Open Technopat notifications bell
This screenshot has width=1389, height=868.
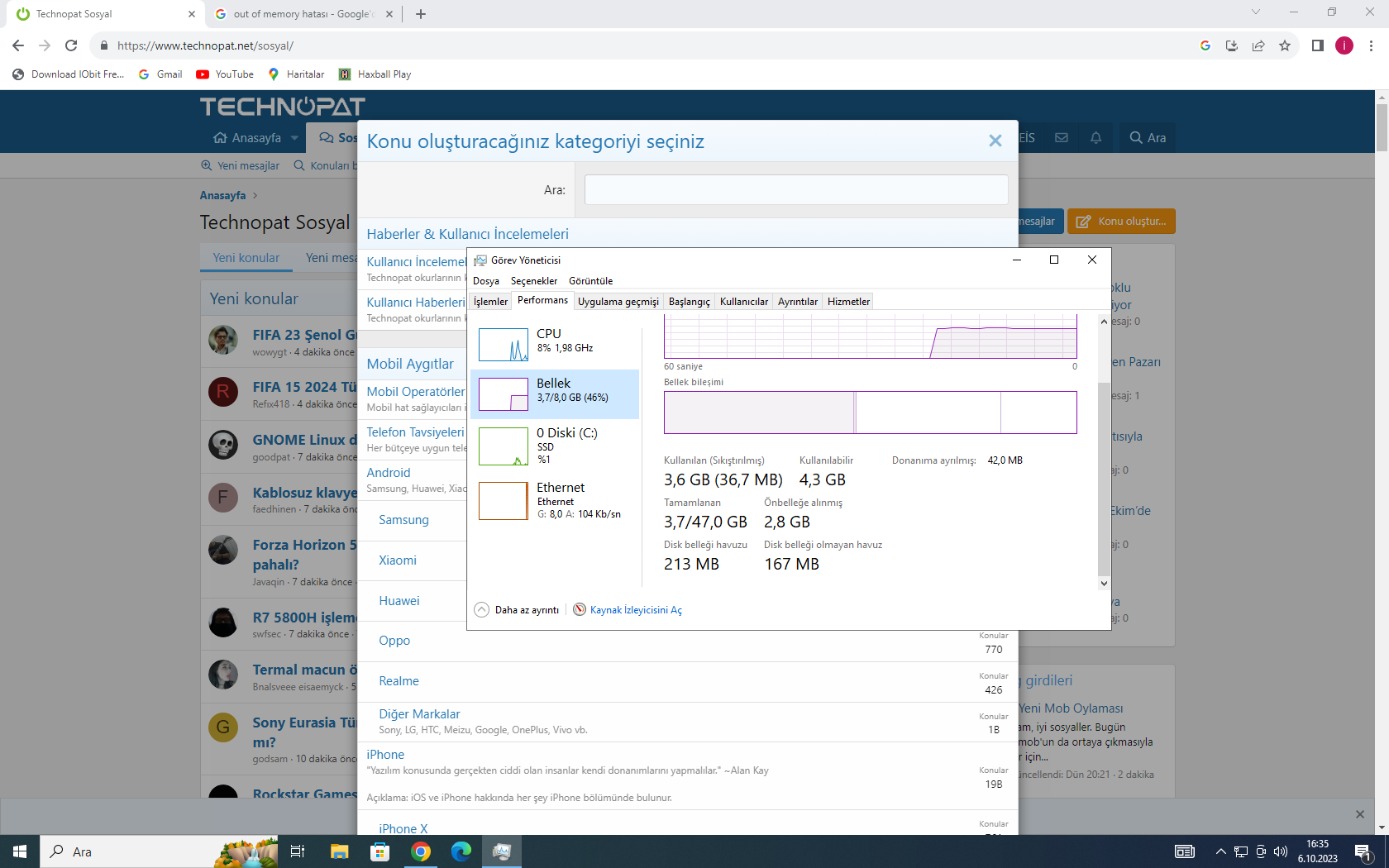[x=1095, y=138]
